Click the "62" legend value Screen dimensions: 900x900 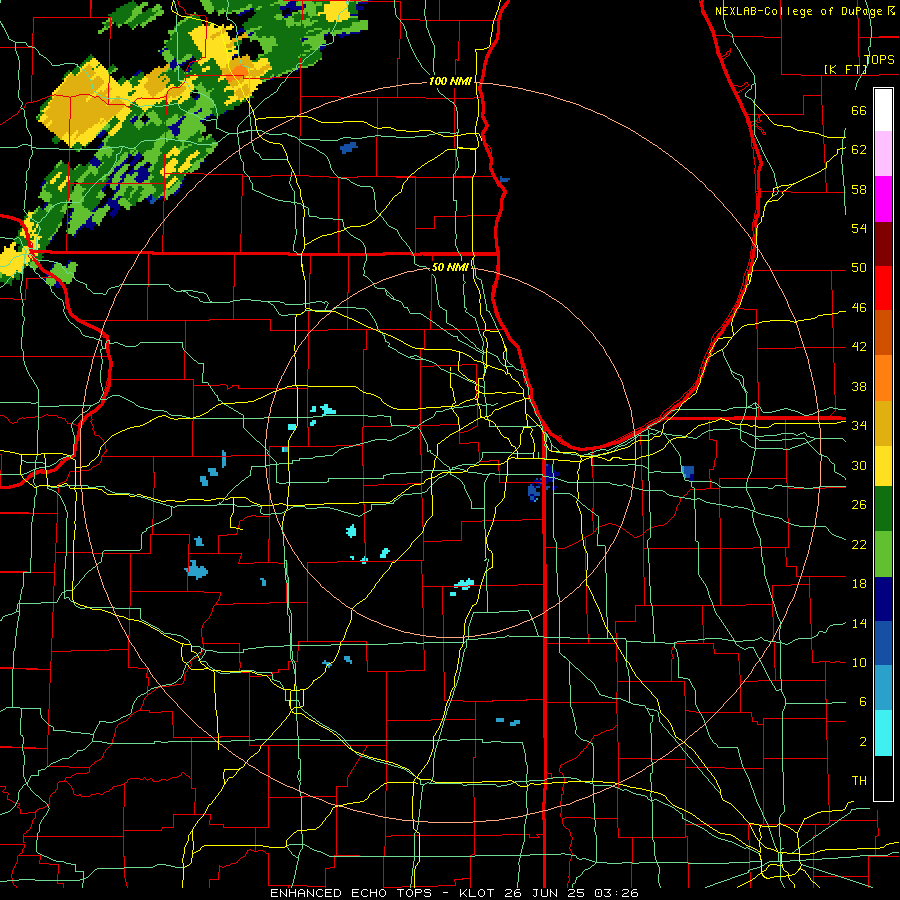coord(859,150)
